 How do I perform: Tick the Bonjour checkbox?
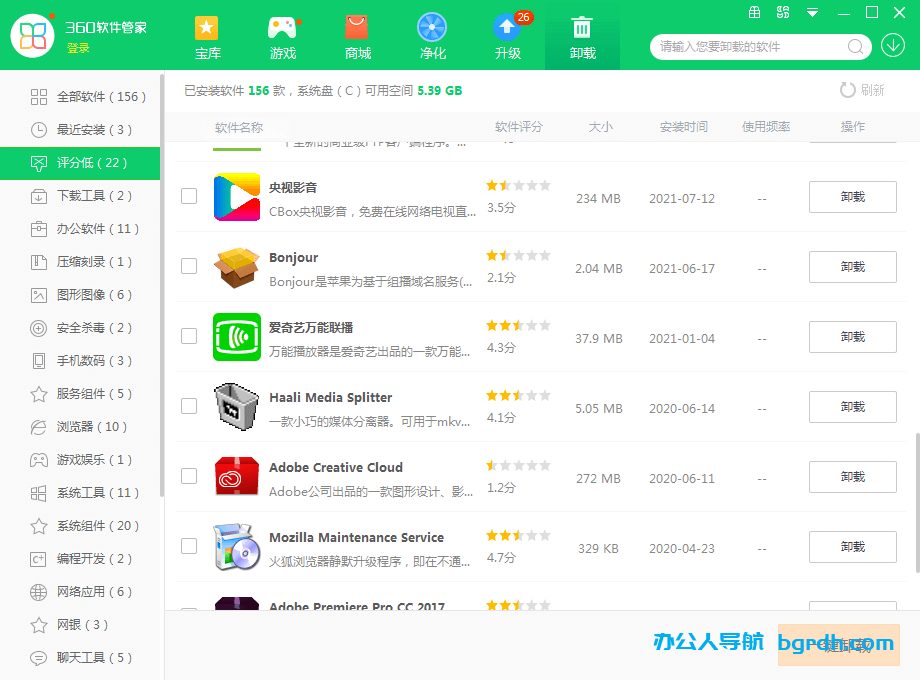[189, 266]
